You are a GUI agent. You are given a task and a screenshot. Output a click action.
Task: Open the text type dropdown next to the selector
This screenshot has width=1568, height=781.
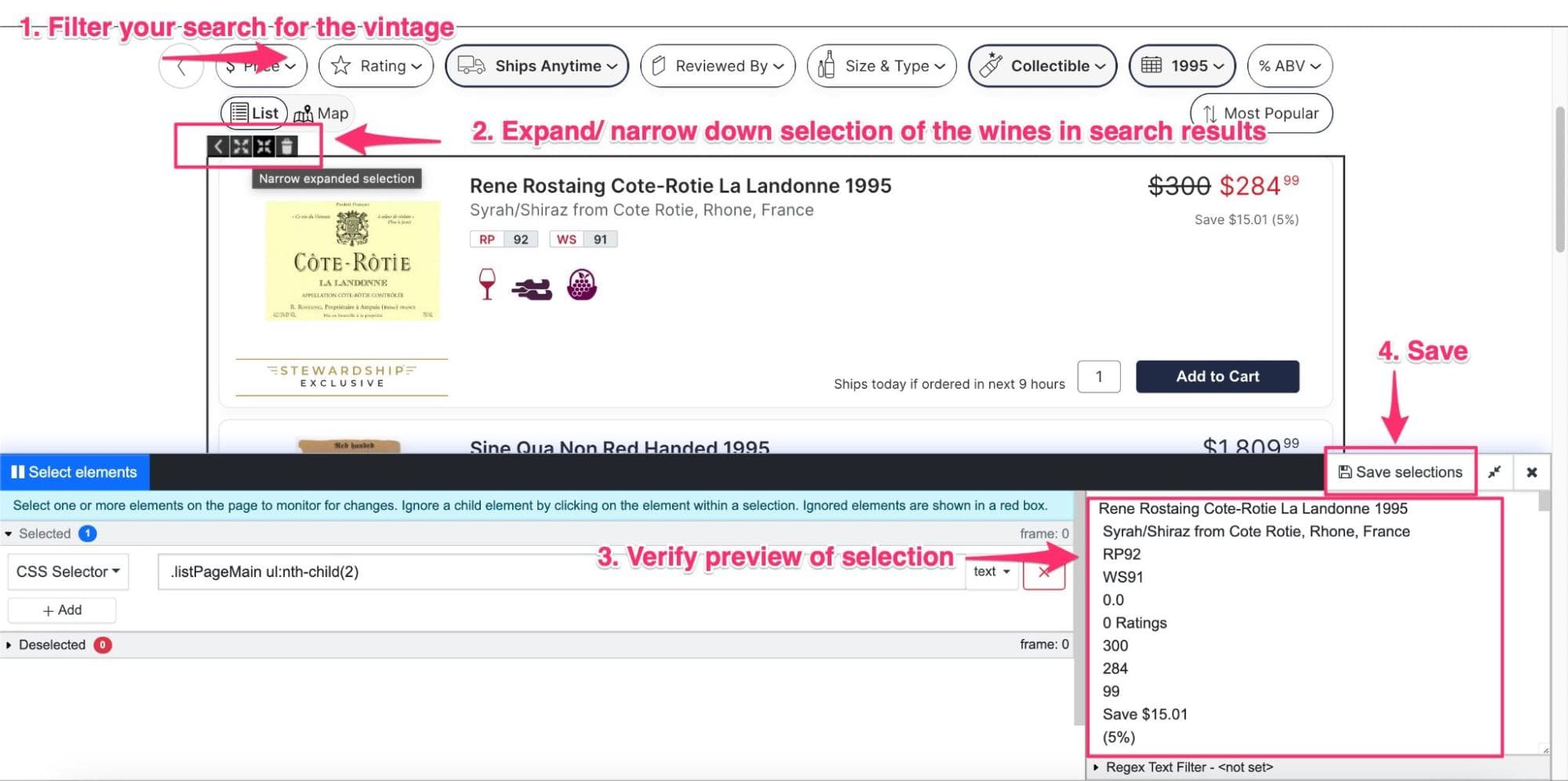click(x=991, y=572)
